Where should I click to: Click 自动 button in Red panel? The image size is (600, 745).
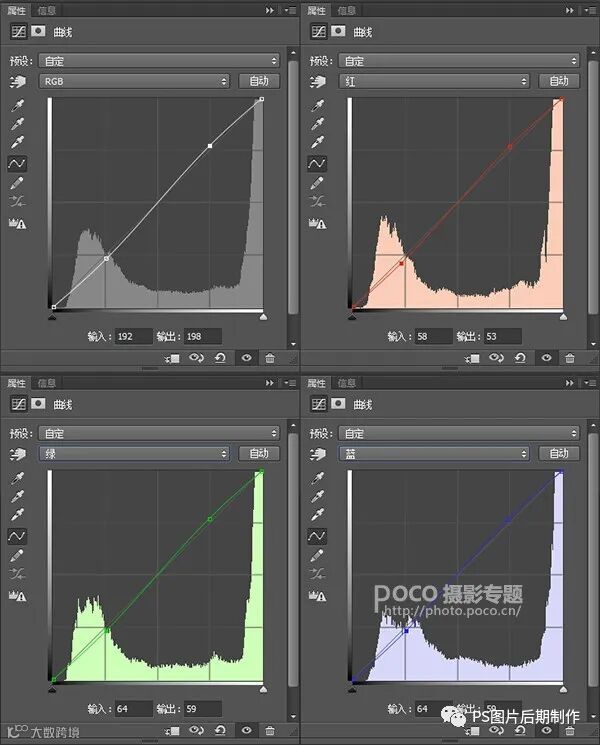559,81
